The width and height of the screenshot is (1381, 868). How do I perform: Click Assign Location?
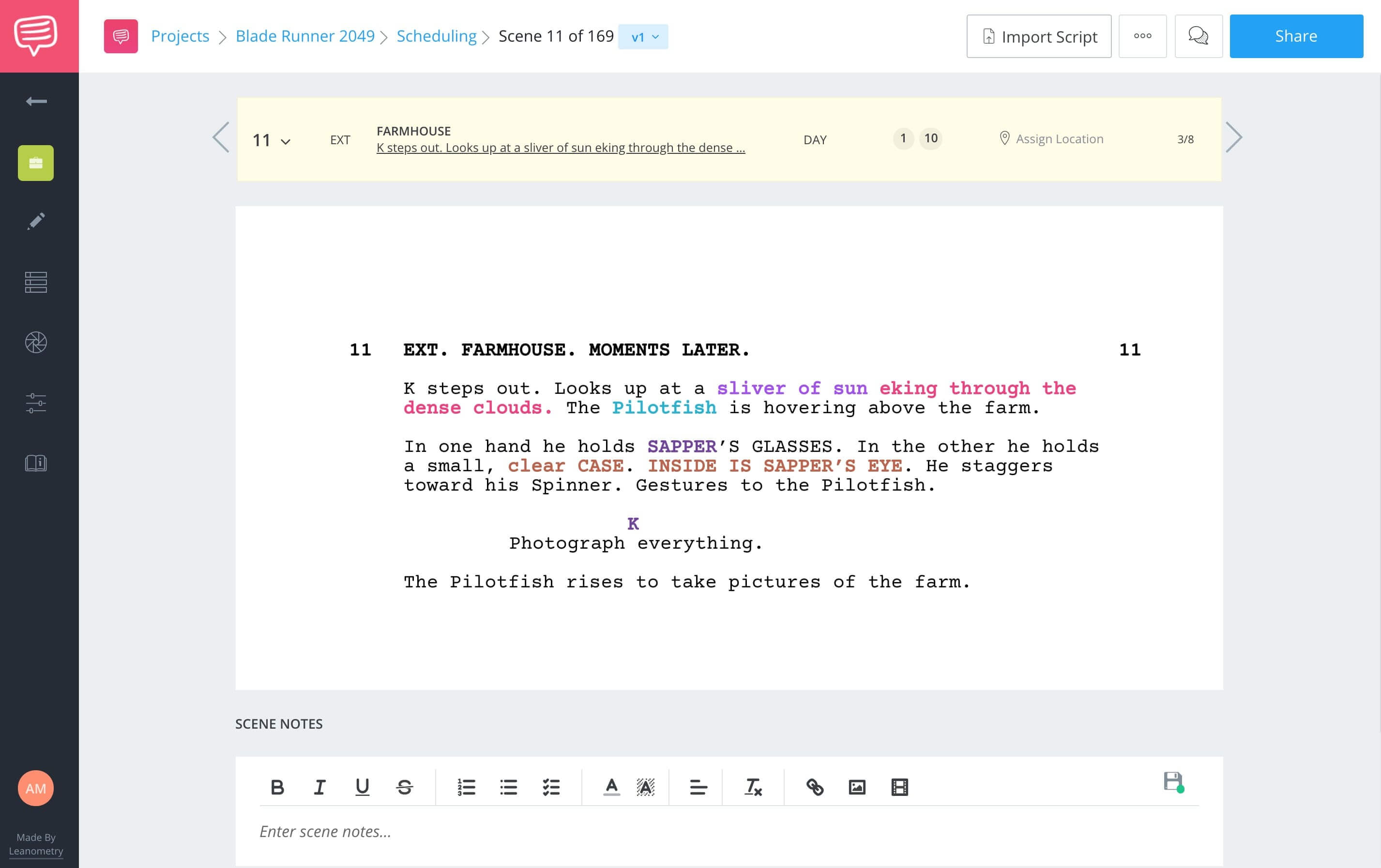coord(1051,139)
